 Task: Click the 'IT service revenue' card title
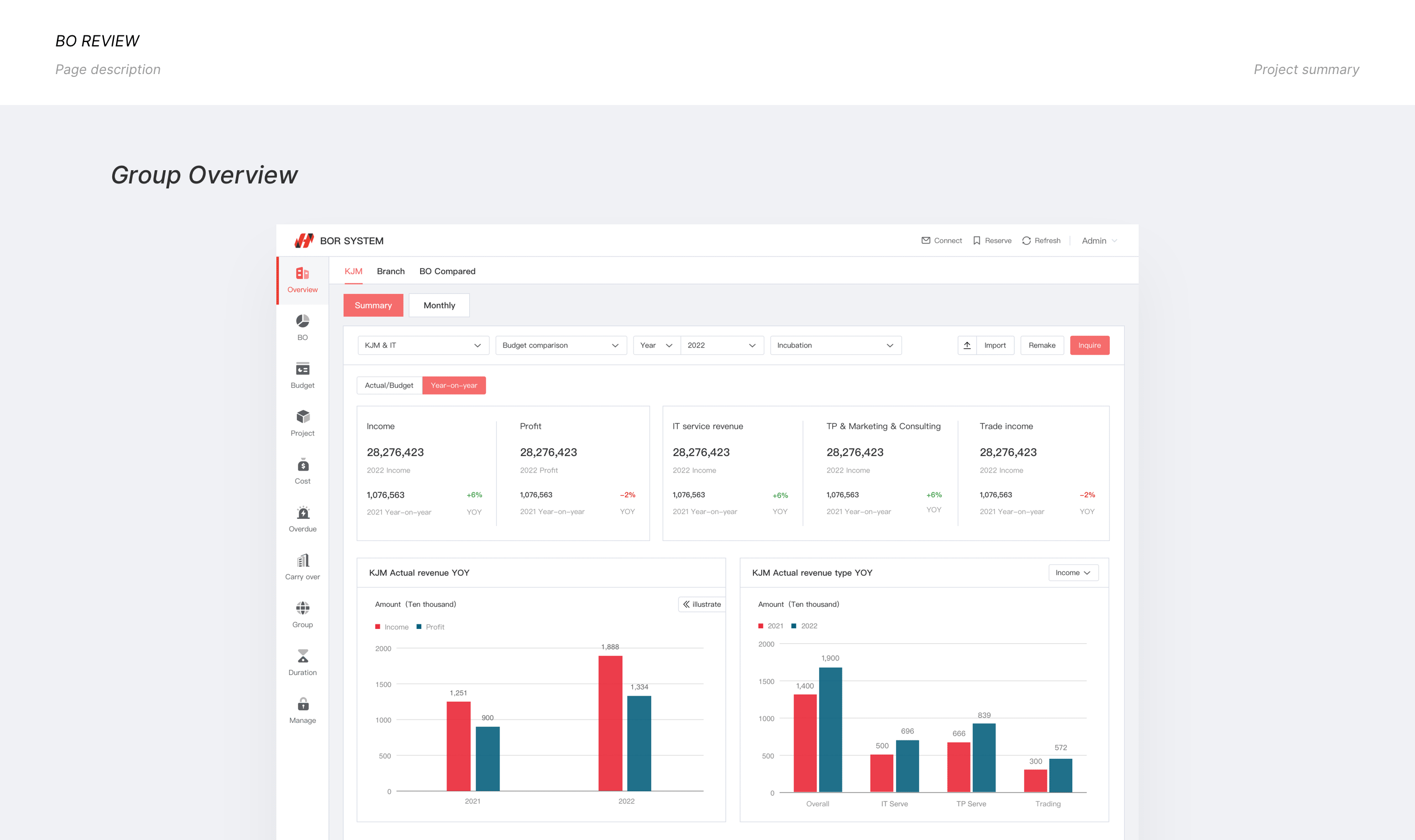(x=707, y=426)
